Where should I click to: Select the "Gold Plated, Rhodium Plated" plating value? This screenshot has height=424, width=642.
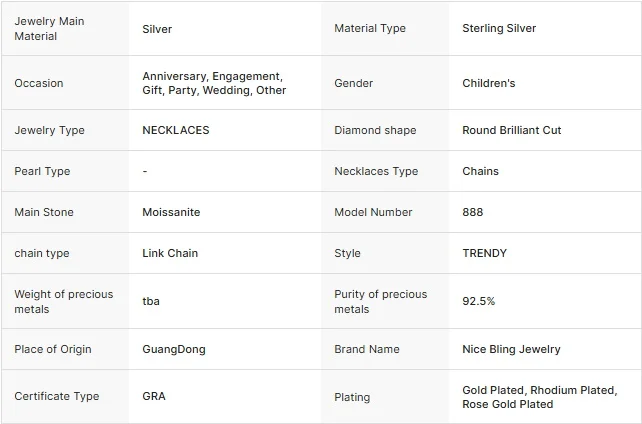539,390
